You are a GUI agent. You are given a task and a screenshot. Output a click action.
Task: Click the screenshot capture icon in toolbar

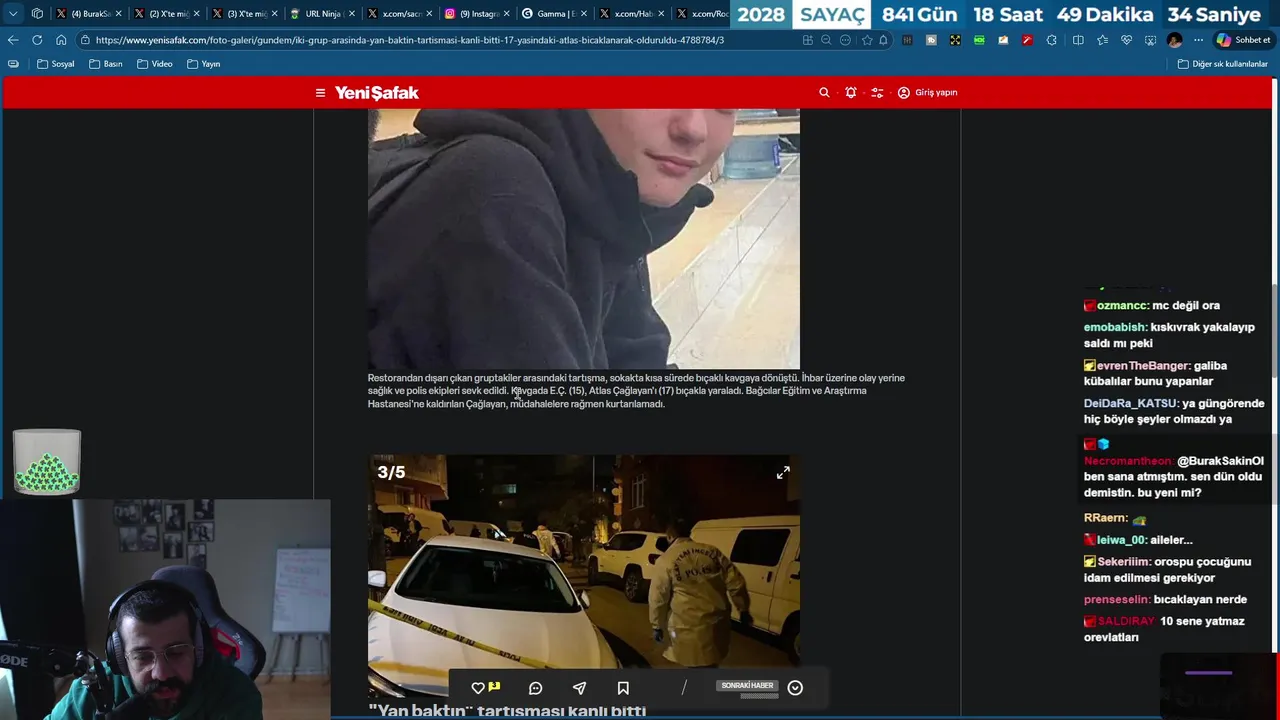coord(1150,40)
